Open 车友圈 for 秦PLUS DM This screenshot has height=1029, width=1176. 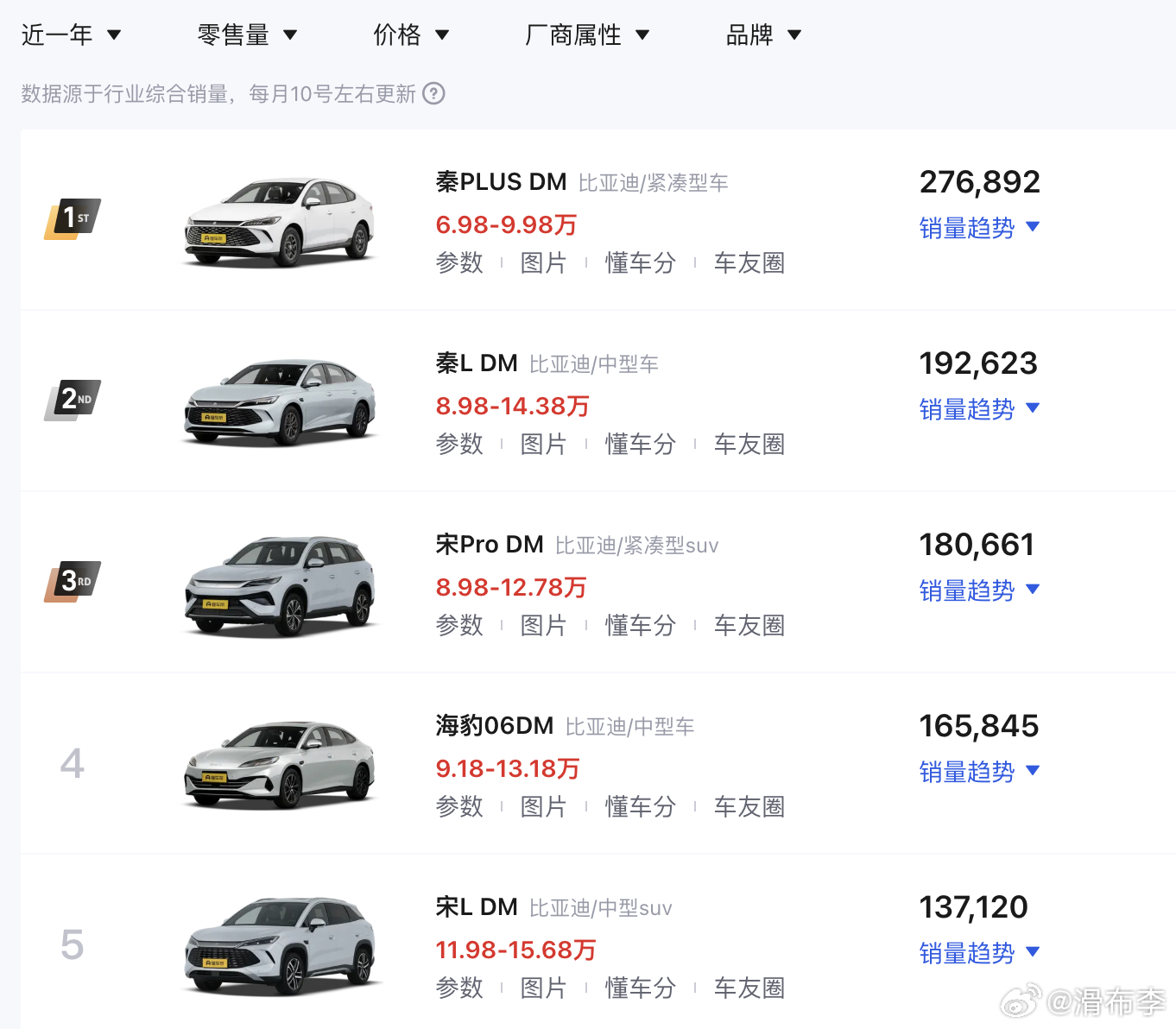(x=749, y=263)
